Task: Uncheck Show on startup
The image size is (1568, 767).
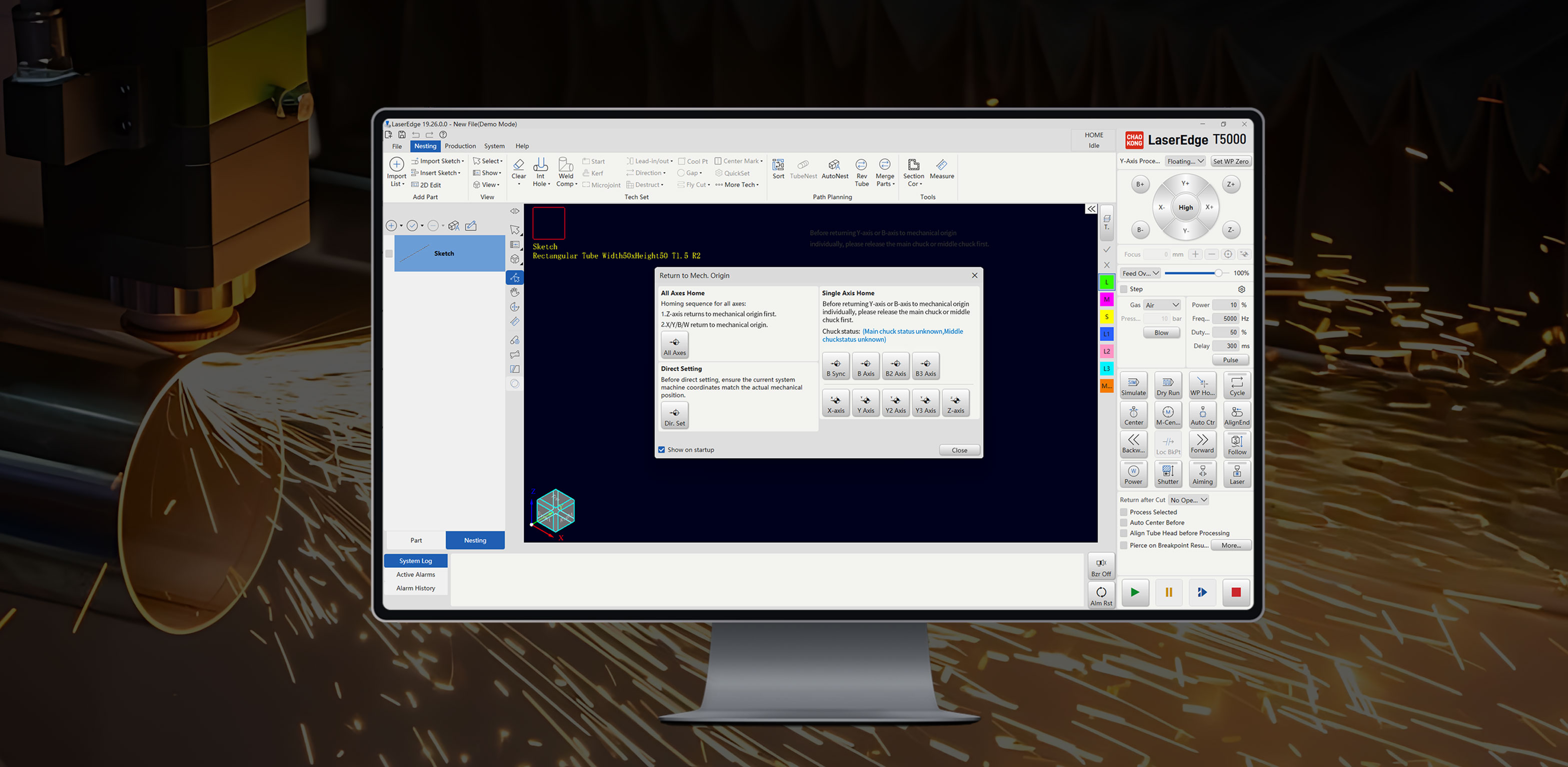Action: 662,450
